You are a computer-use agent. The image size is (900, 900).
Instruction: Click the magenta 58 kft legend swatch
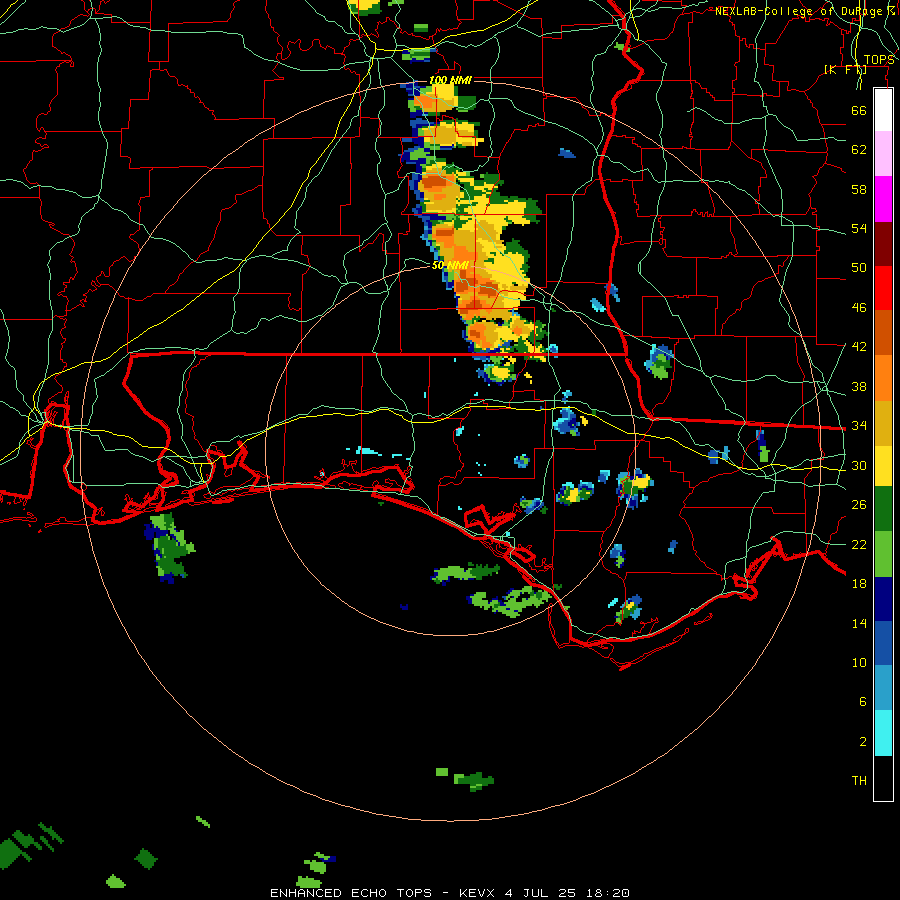point(883,199)
